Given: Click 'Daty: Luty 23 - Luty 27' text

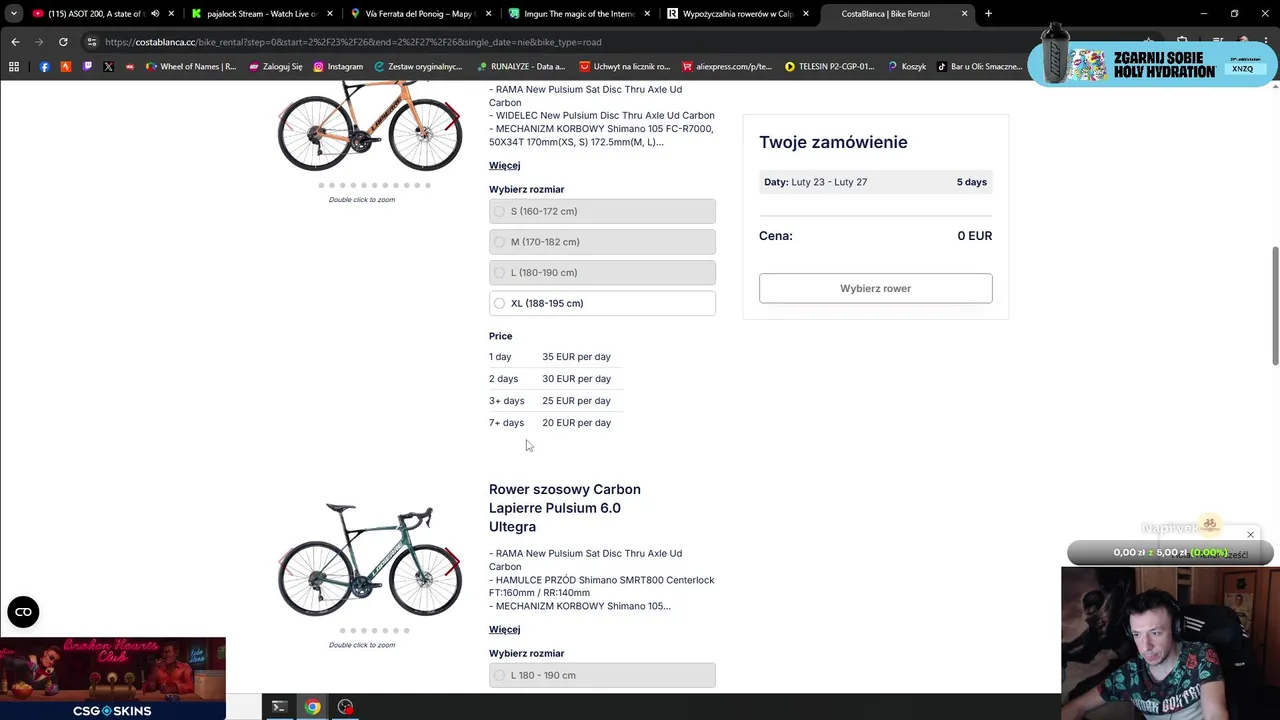Looking at the screenshot, I should (815, 182).
